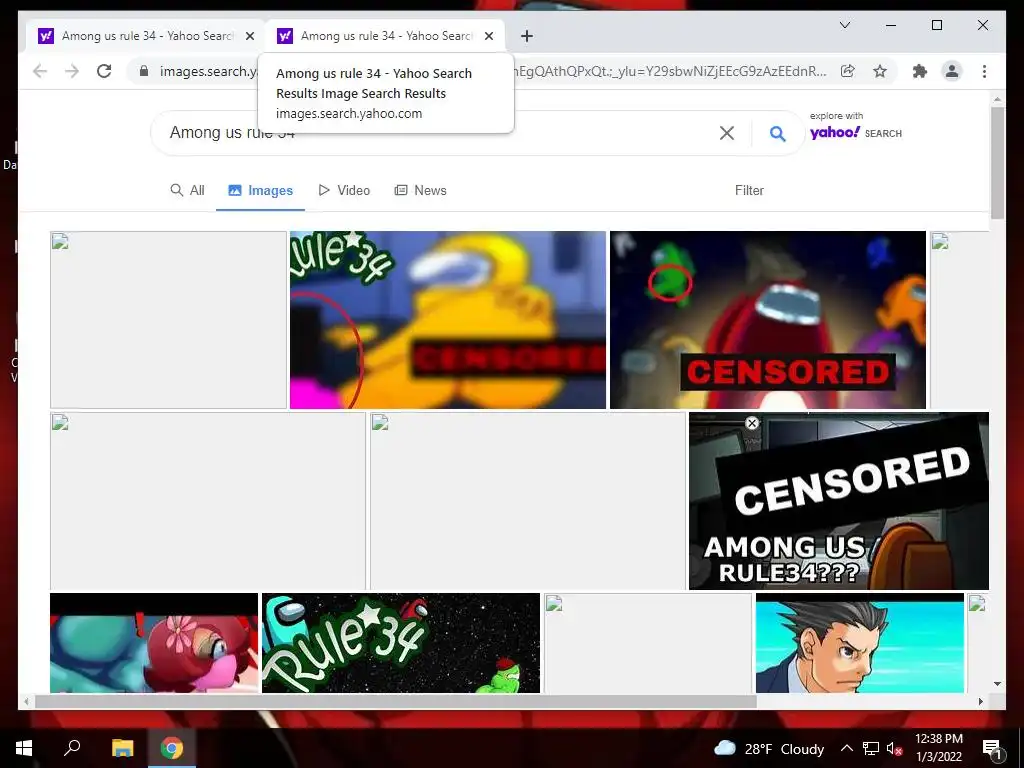The width and height of the screenshot is (1024, 768).
Task: Click the vertical scrollbar thumb
Action: (997, 163)
